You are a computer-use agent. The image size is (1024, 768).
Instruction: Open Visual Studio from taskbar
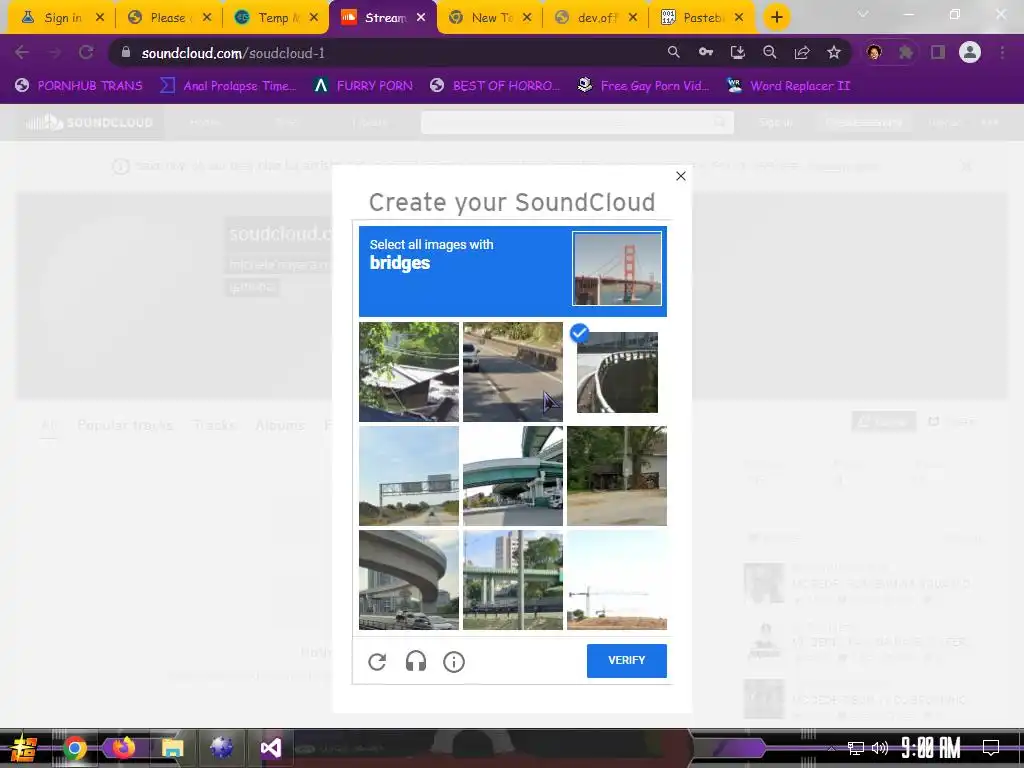(x=270, y=748)
